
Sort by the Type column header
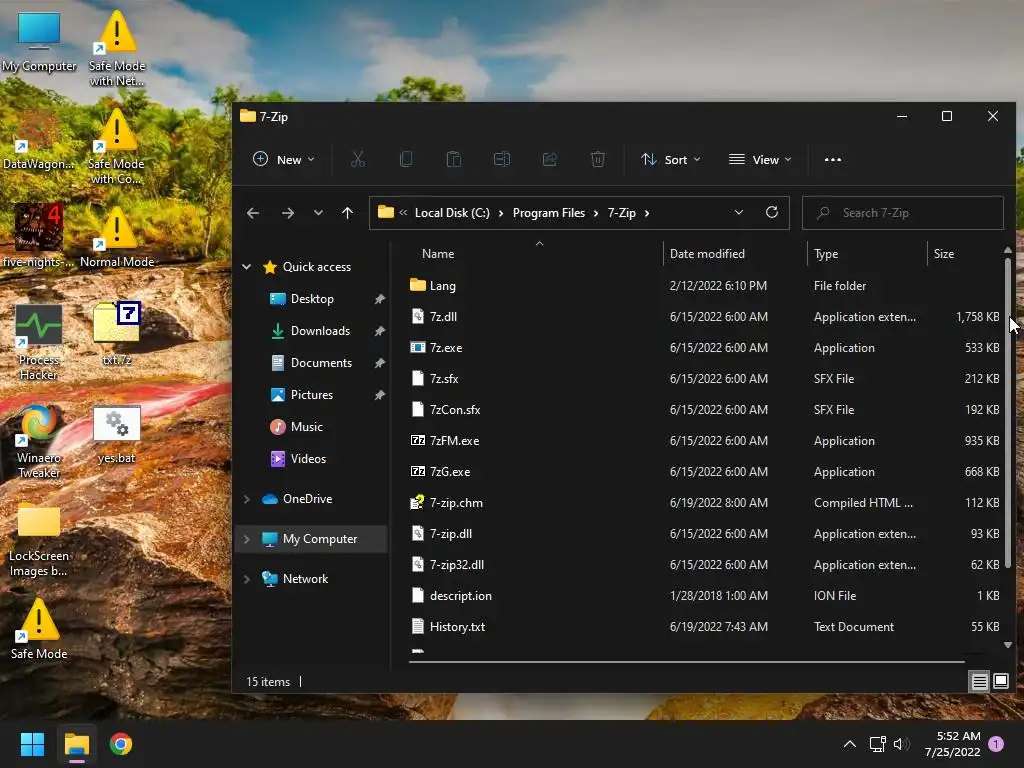point(867,253)
